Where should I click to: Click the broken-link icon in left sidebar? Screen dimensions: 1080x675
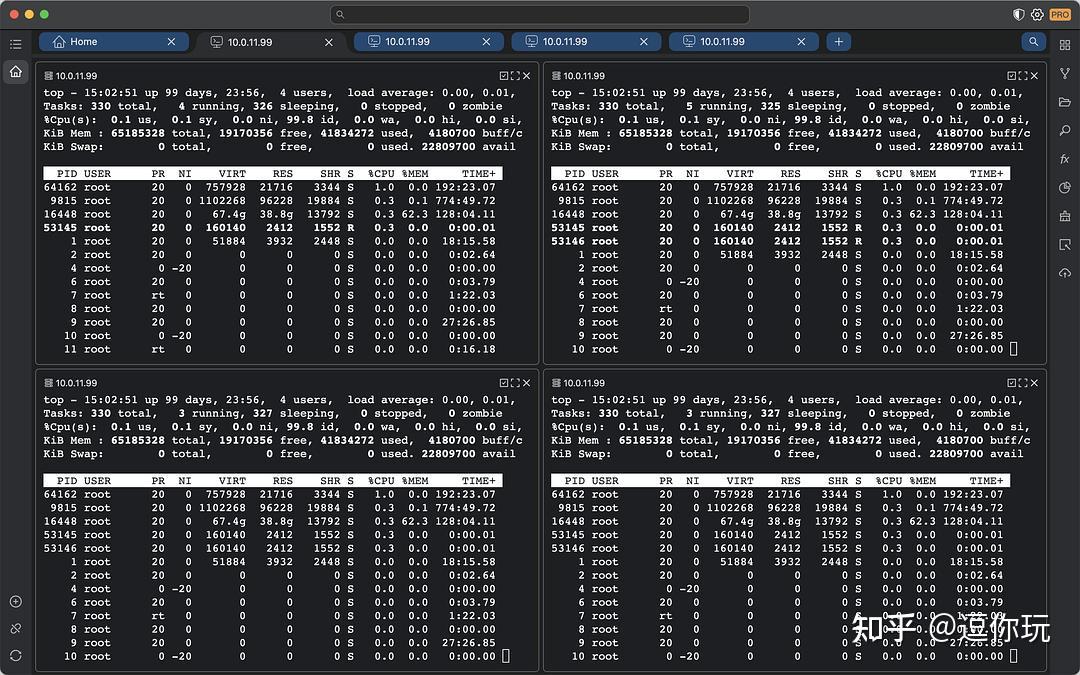click(16, 629)
